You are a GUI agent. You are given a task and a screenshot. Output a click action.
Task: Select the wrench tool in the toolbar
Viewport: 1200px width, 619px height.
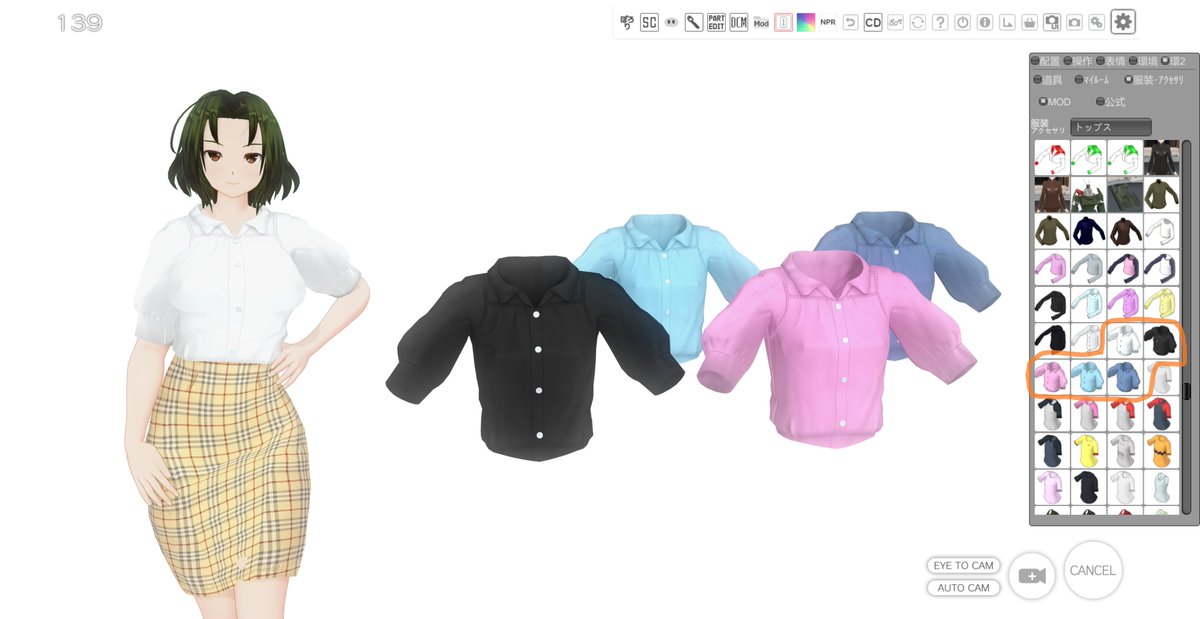694,21
